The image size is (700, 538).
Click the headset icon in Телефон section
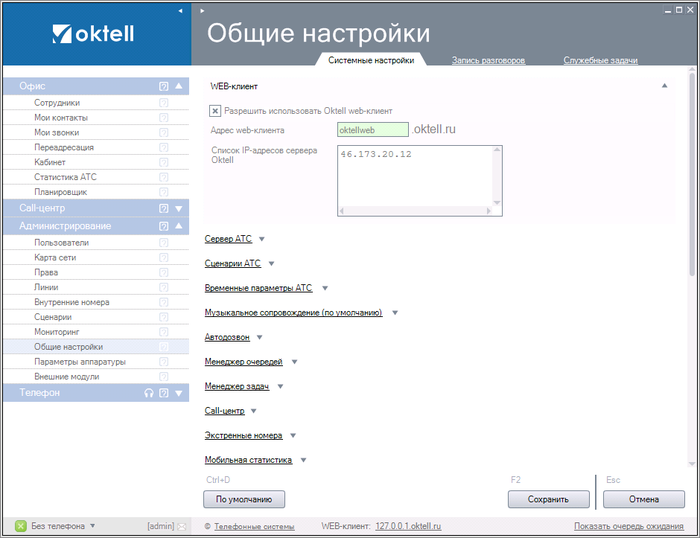[149, 393]
